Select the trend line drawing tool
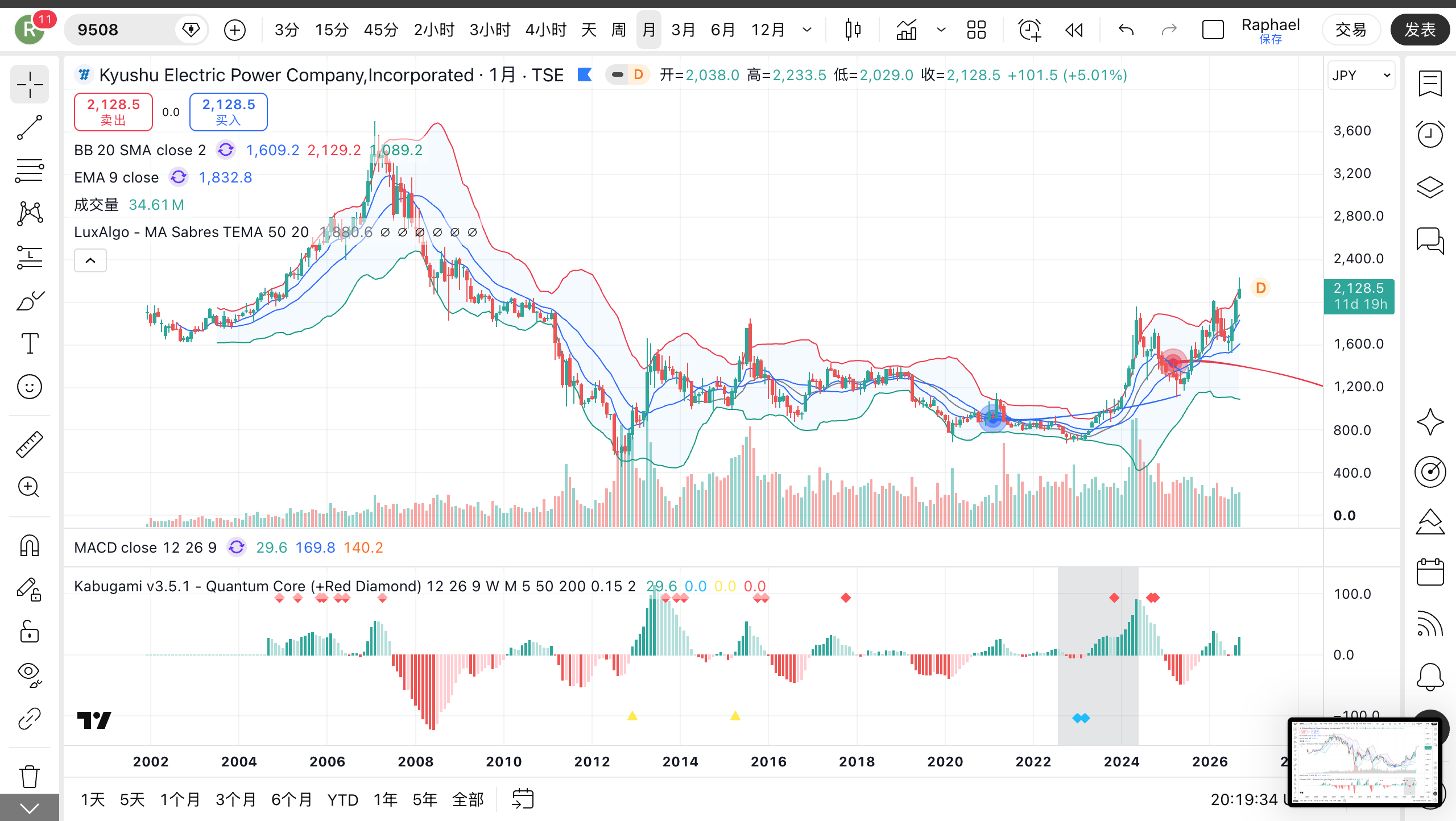The image size is (1456, 821). 30,127
